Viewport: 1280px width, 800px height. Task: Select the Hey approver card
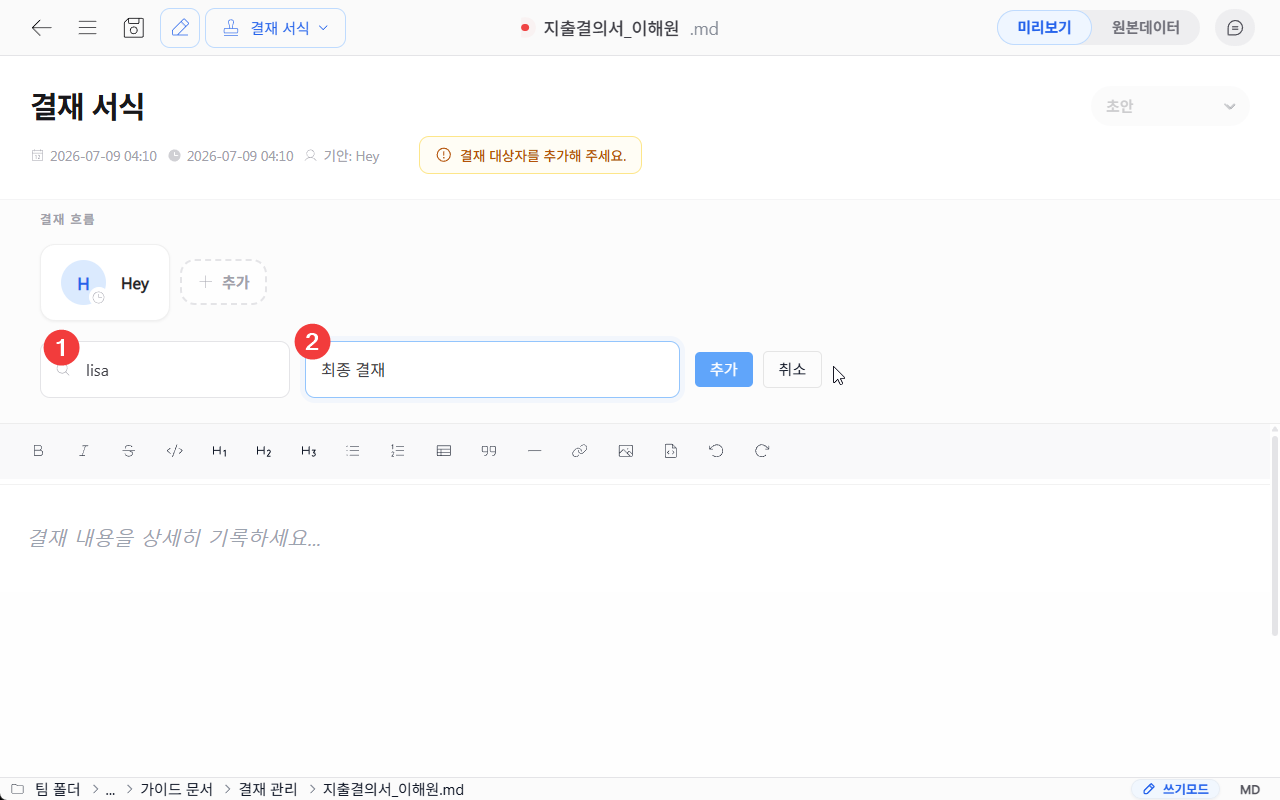coord(105,283)
